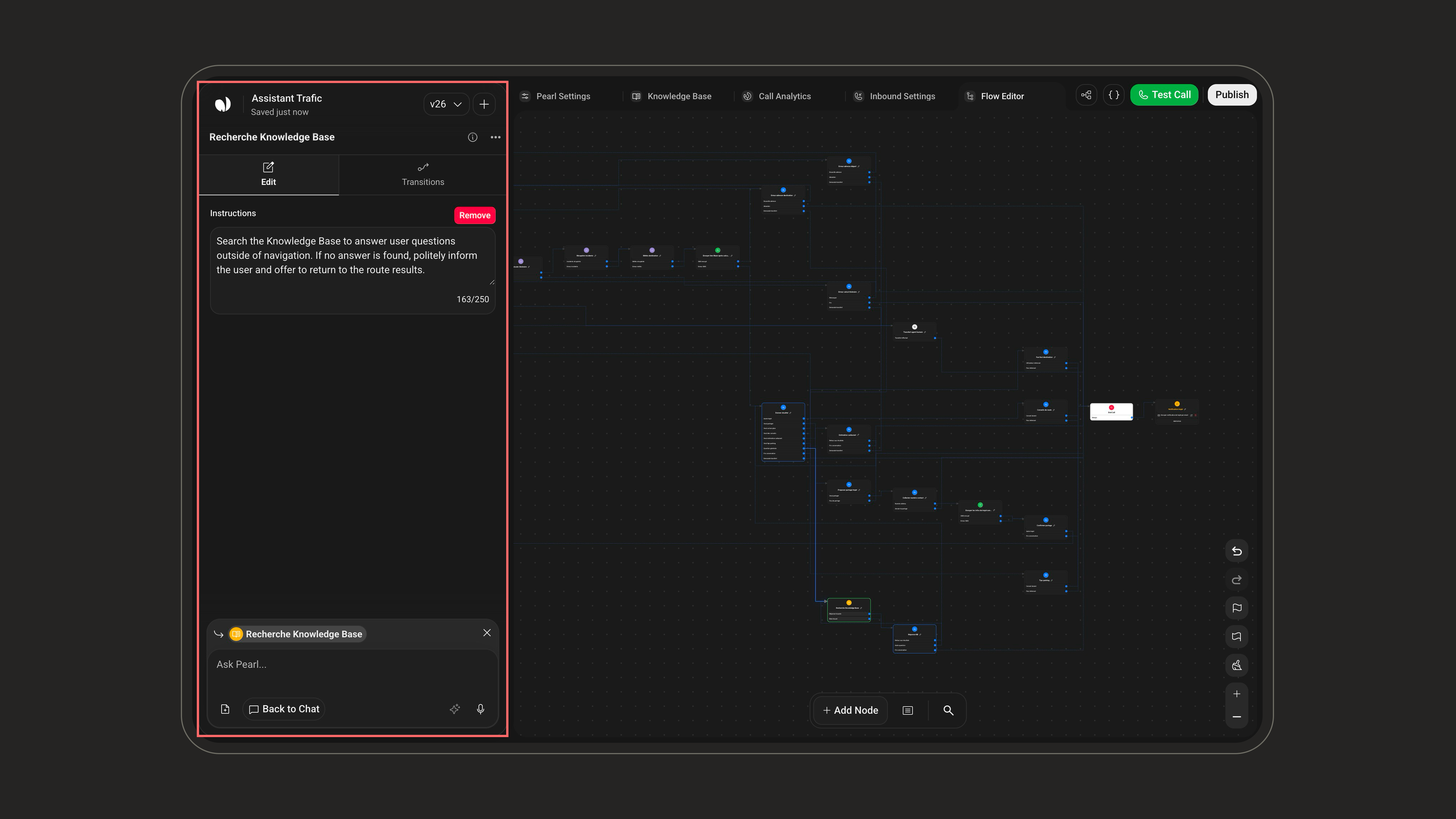This screenshot has height=819, width=1456.
Task: Open the node list icon beside Add Node
Action: tap(907, 710)
